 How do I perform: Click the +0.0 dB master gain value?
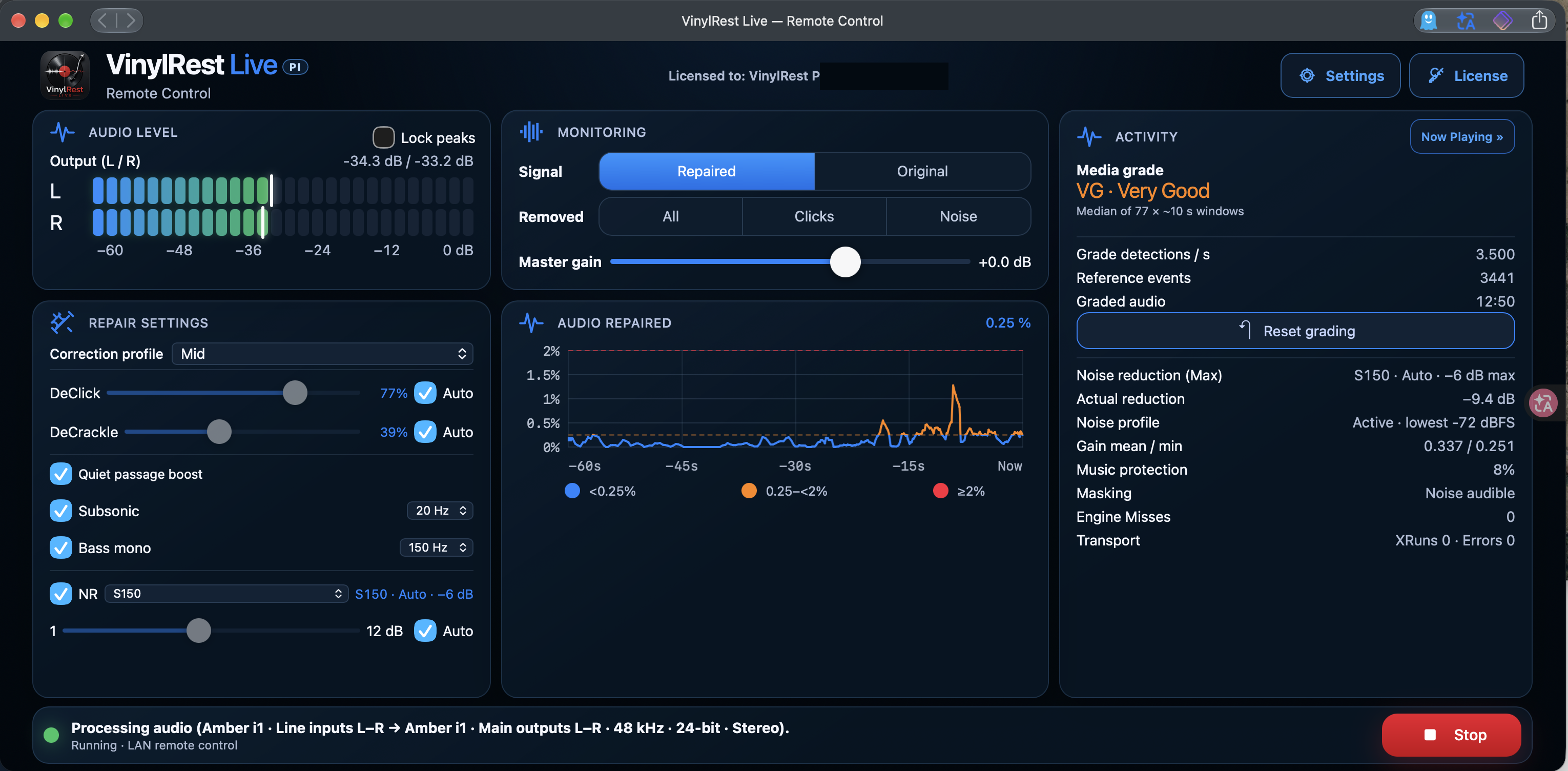click(1004, 262)
